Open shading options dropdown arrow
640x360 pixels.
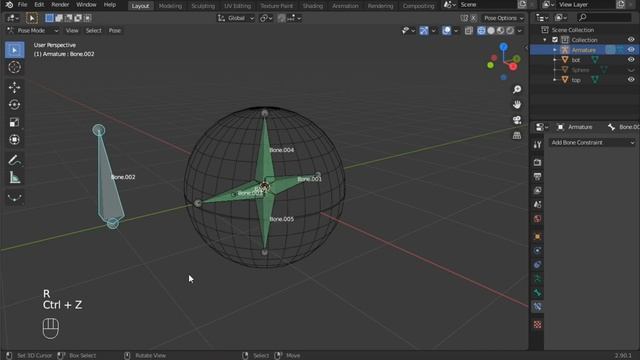pos(520,31)
